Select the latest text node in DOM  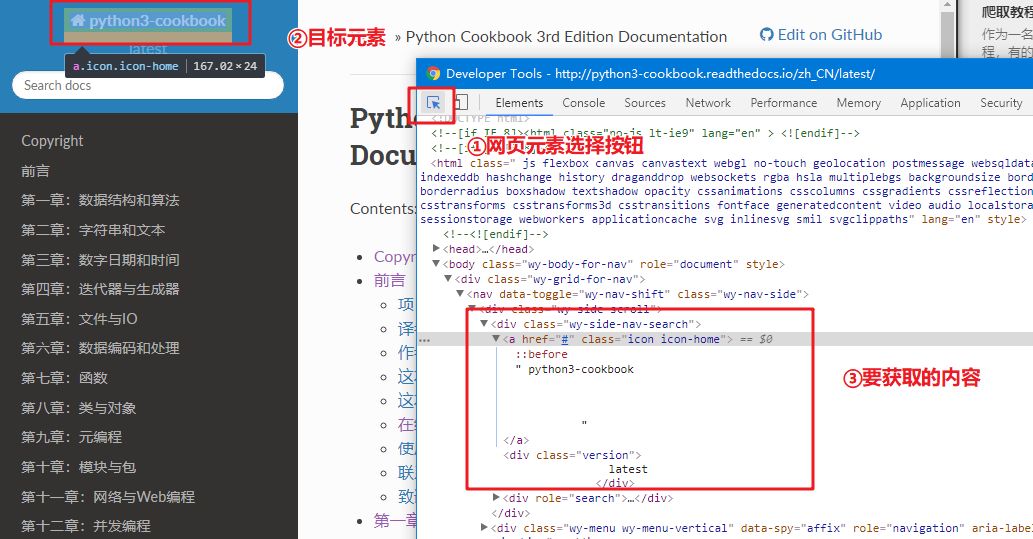tap(628, 469)
